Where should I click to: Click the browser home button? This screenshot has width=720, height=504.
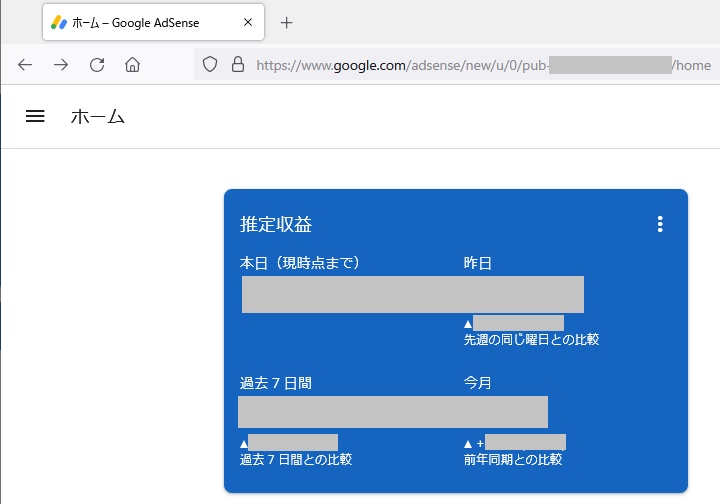(132, 65)
